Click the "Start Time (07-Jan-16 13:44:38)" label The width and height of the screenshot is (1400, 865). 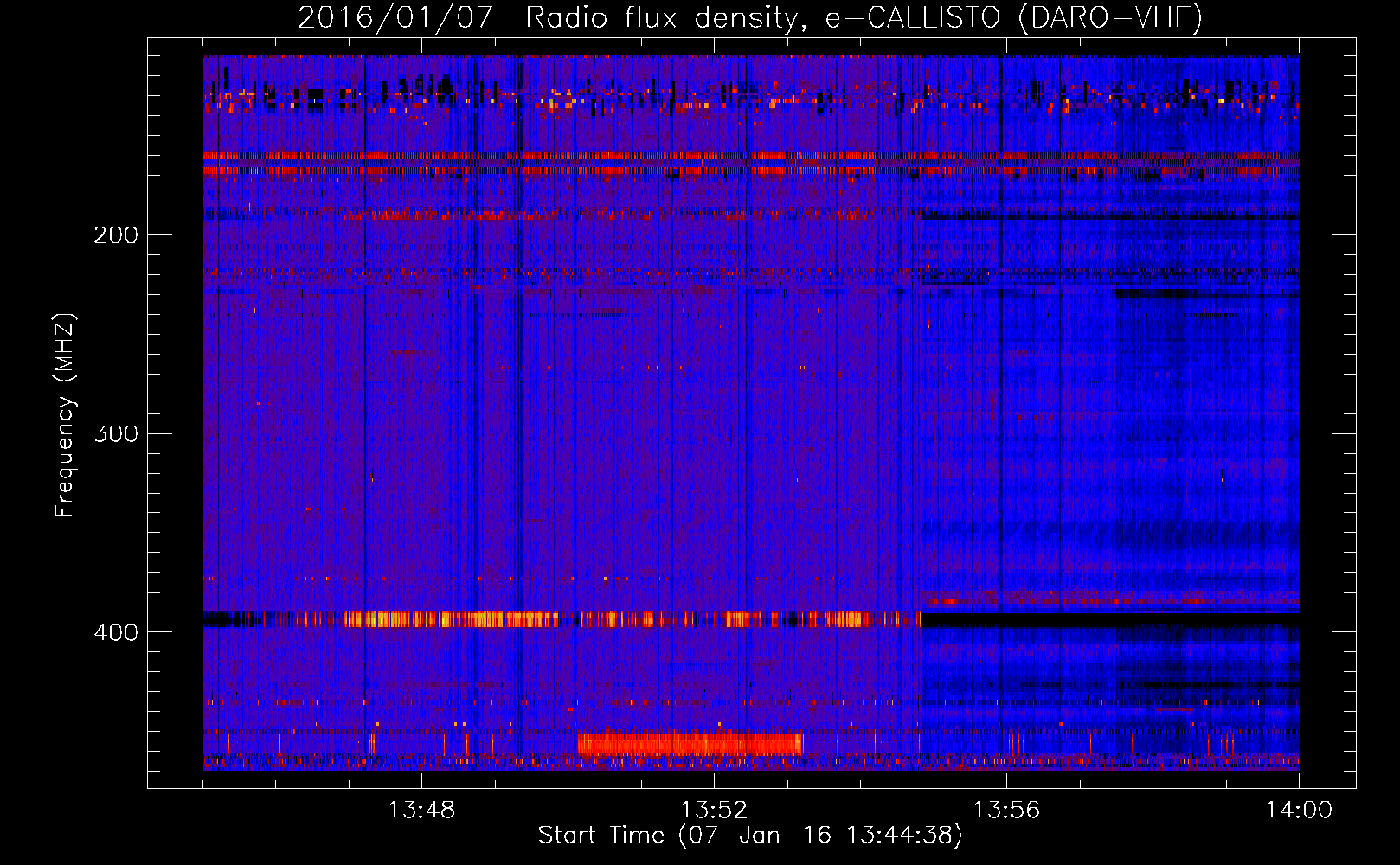pos(750,836)
